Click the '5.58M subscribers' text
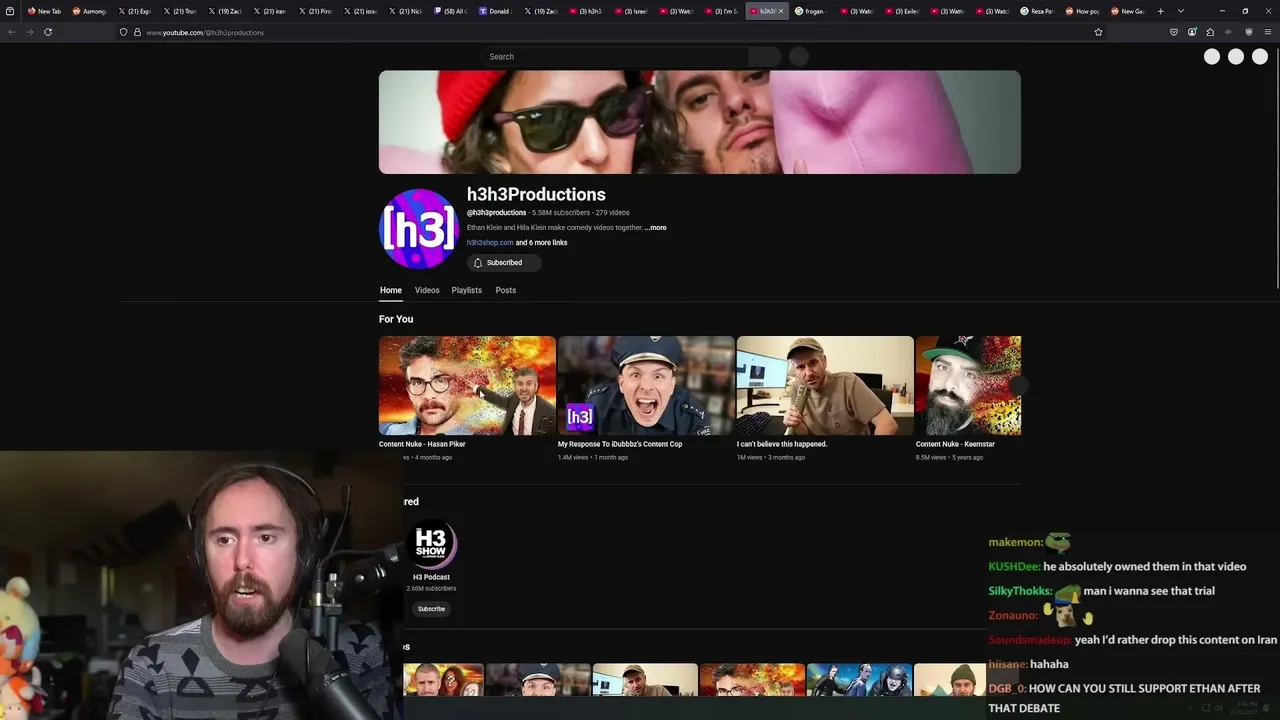 coord(561,213)
